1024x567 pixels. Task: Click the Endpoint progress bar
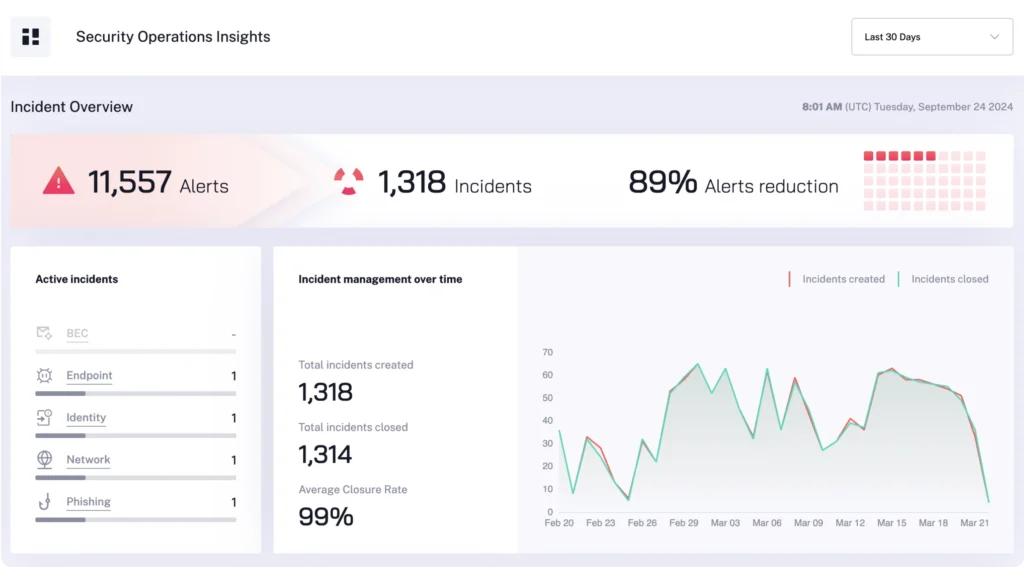[135, 394]
